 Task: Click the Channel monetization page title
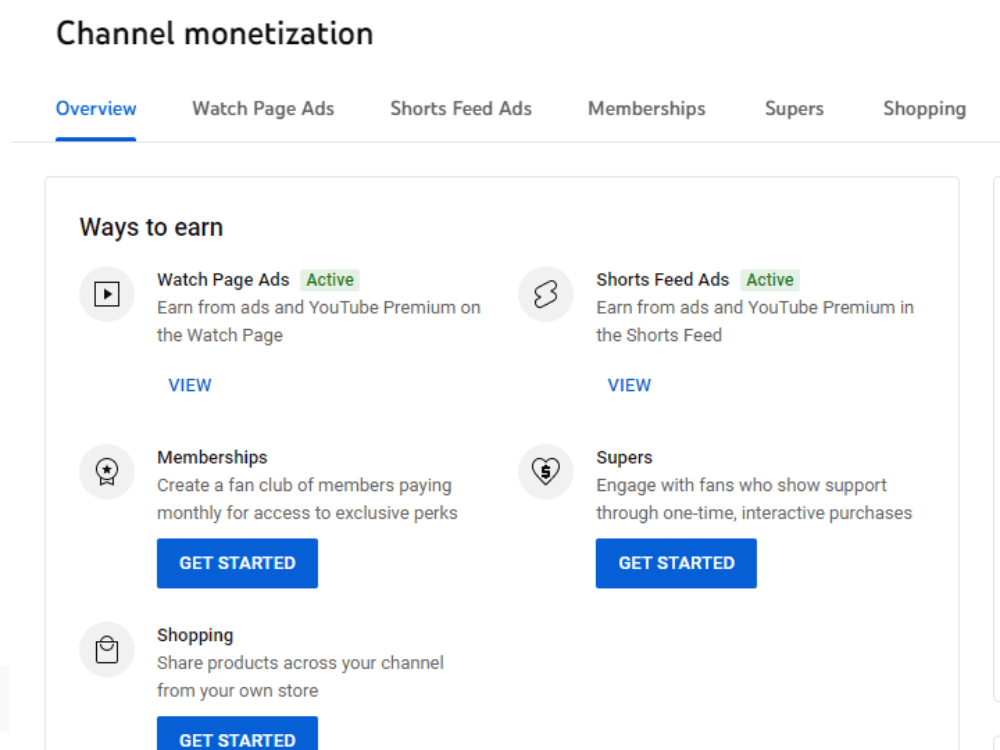(215, 34)
